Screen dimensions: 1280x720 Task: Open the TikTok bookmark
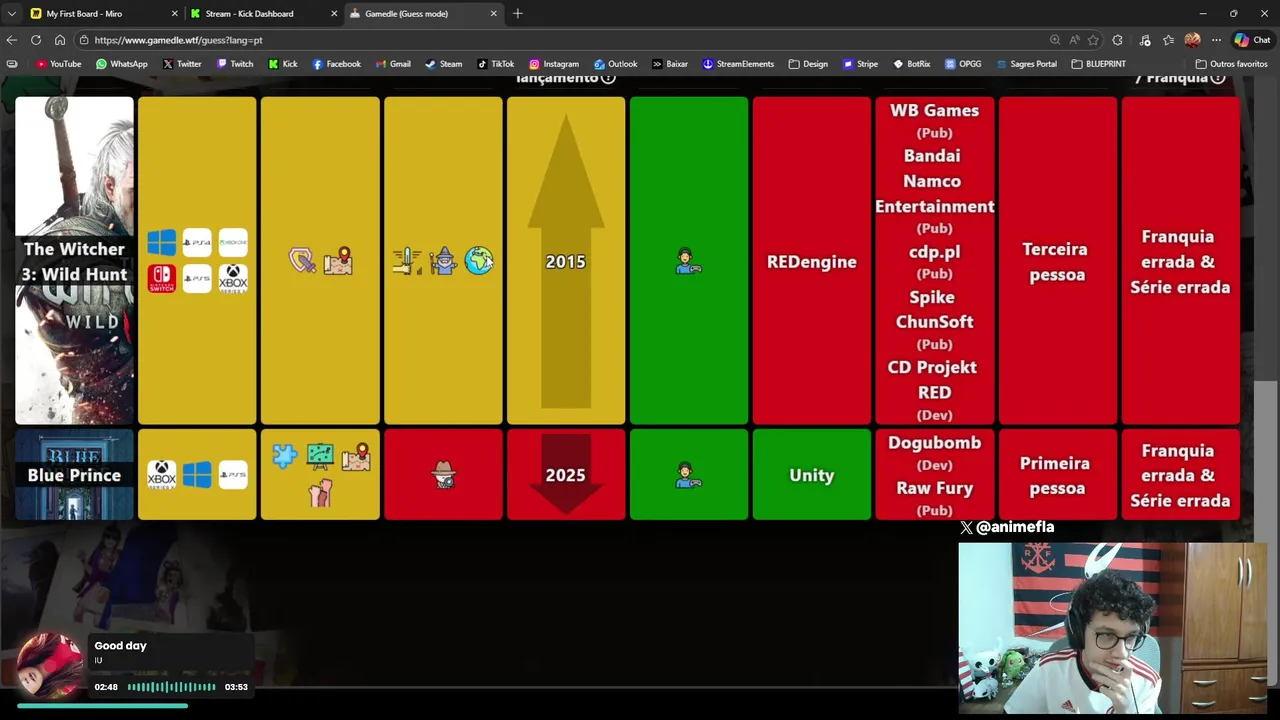(x=495, y=64)
